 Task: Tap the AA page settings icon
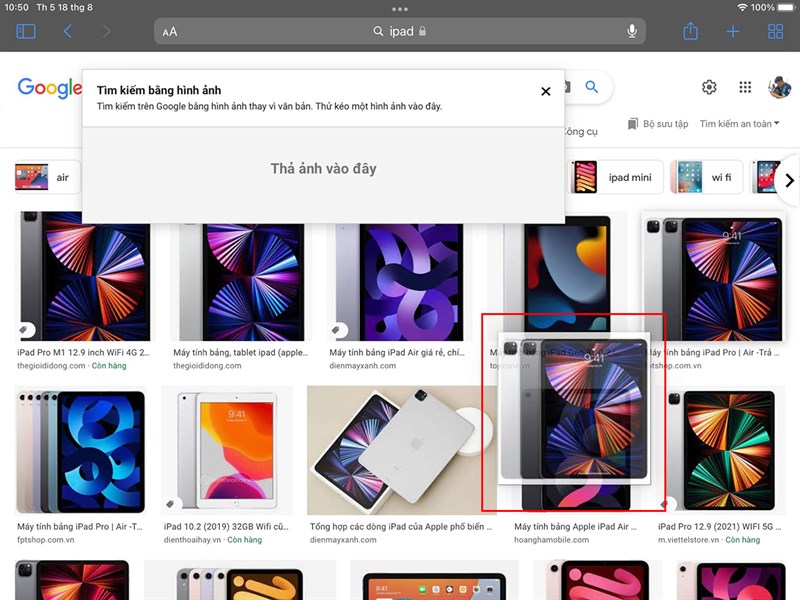(170, 31)
